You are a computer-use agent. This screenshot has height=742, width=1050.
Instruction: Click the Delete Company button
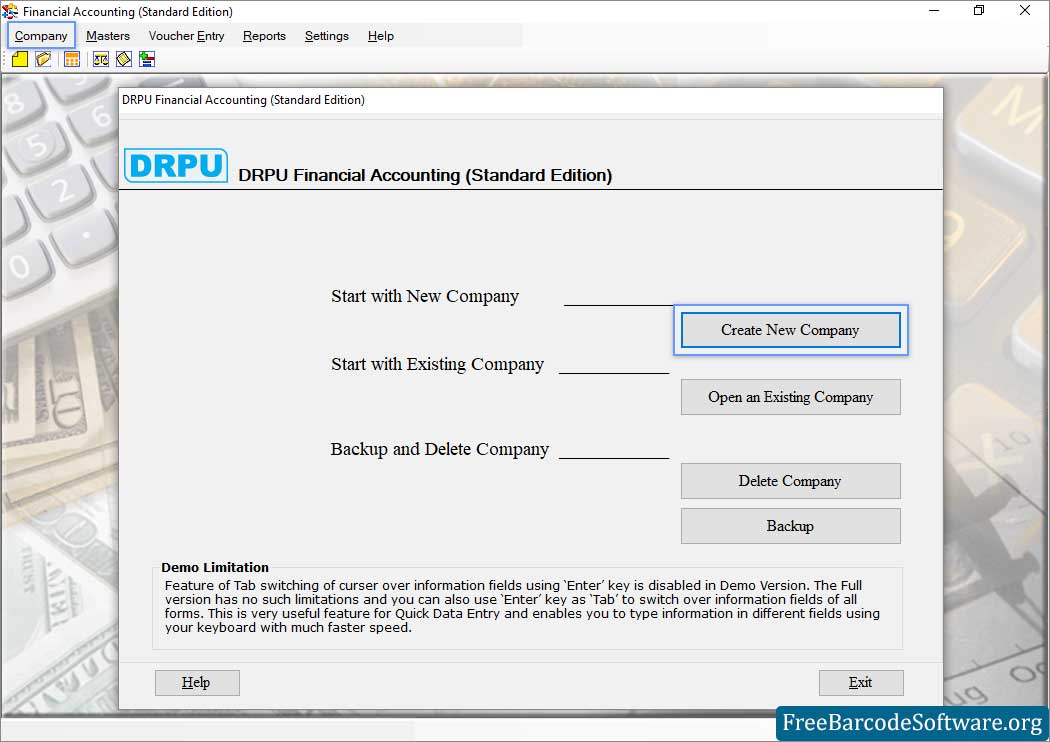pyautogui.click(x=790, y=481)
